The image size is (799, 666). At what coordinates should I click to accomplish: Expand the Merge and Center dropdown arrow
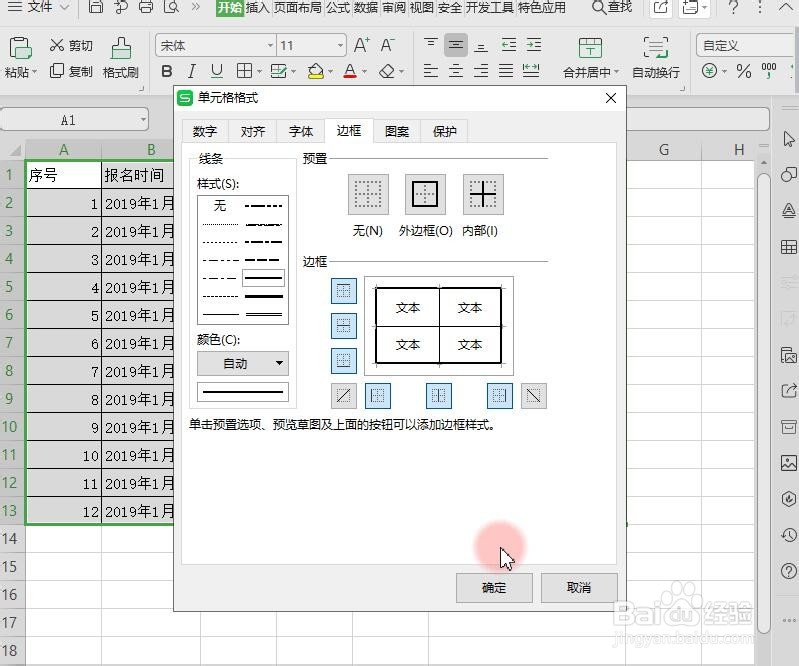tap(616, 72)
